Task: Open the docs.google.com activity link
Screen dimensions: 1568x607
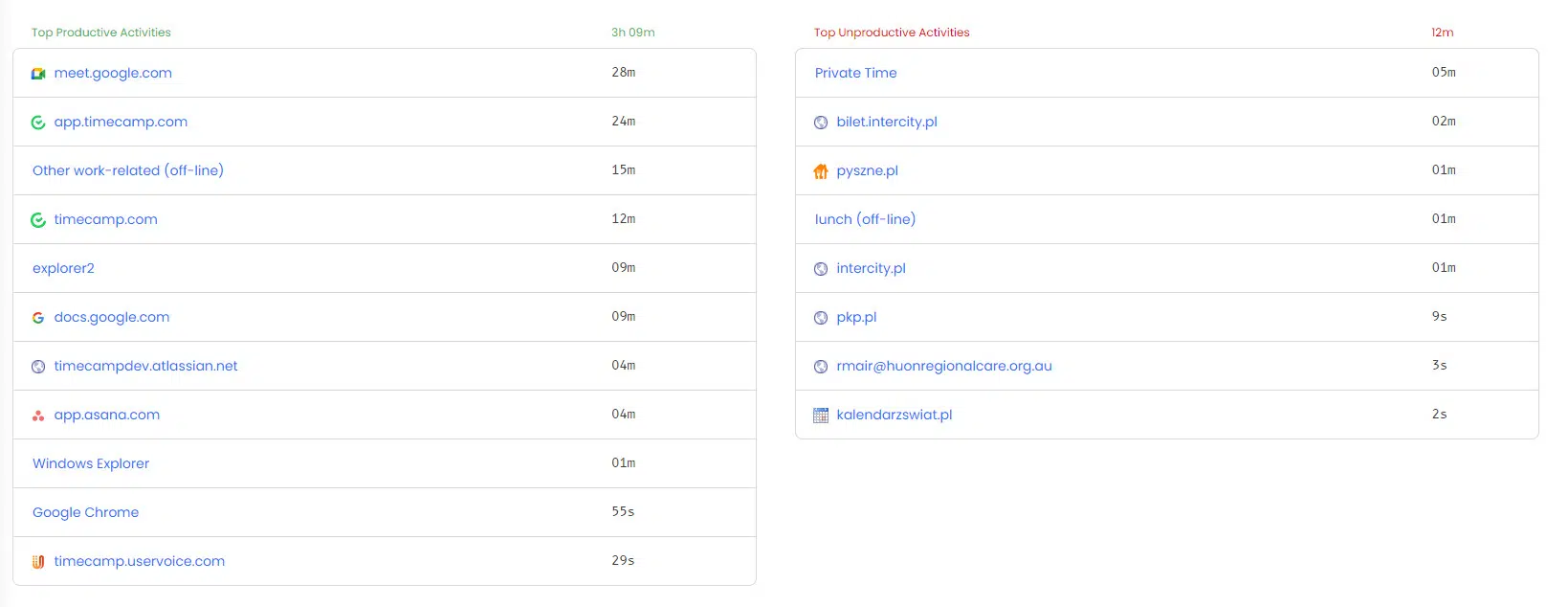Action: point(112,317)
